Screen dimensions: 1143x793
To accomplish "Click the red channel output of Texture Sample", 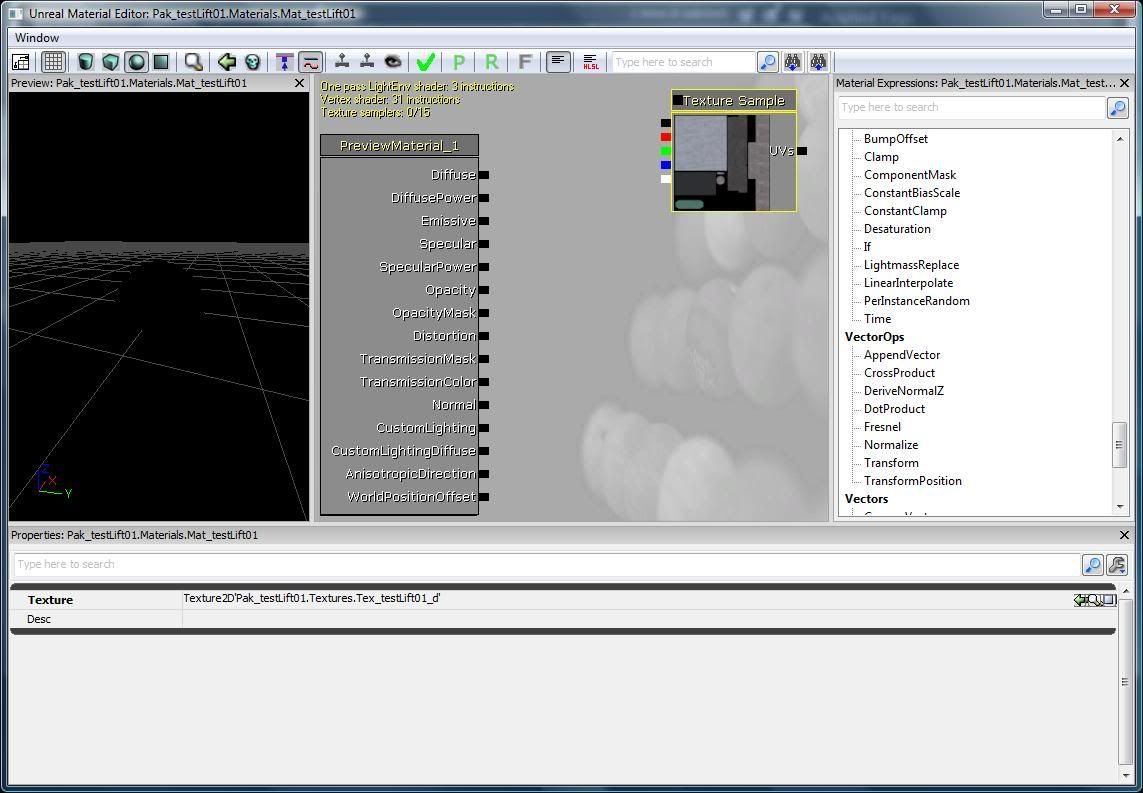I will click(x=666, y=137).
